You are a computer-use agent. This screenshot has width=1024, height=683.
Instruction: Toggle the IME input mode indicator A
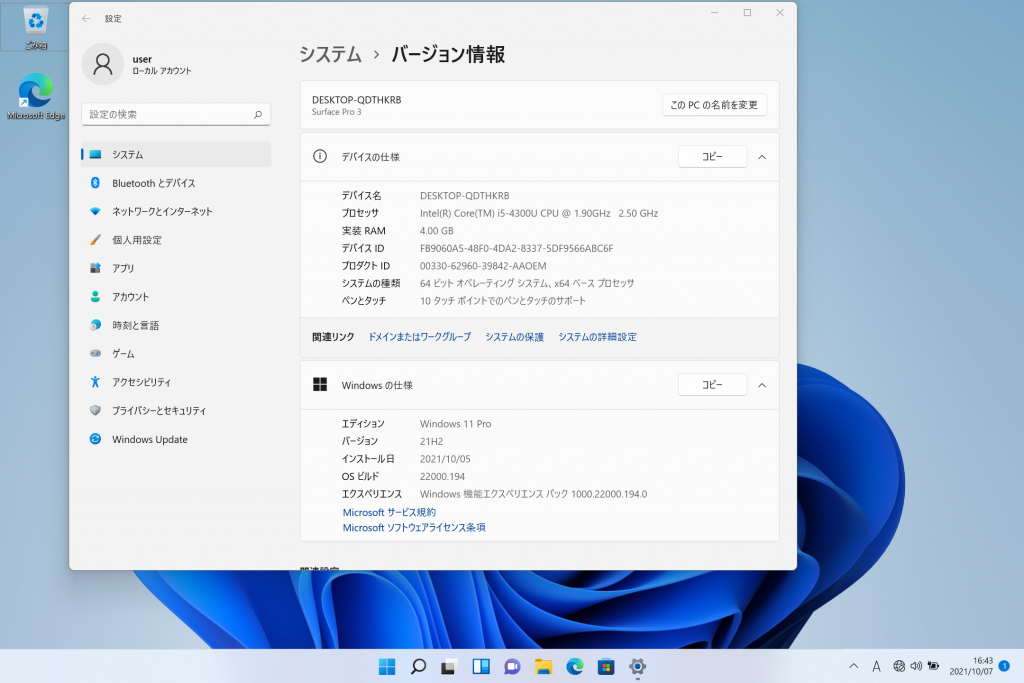click(x=876, y=666)
